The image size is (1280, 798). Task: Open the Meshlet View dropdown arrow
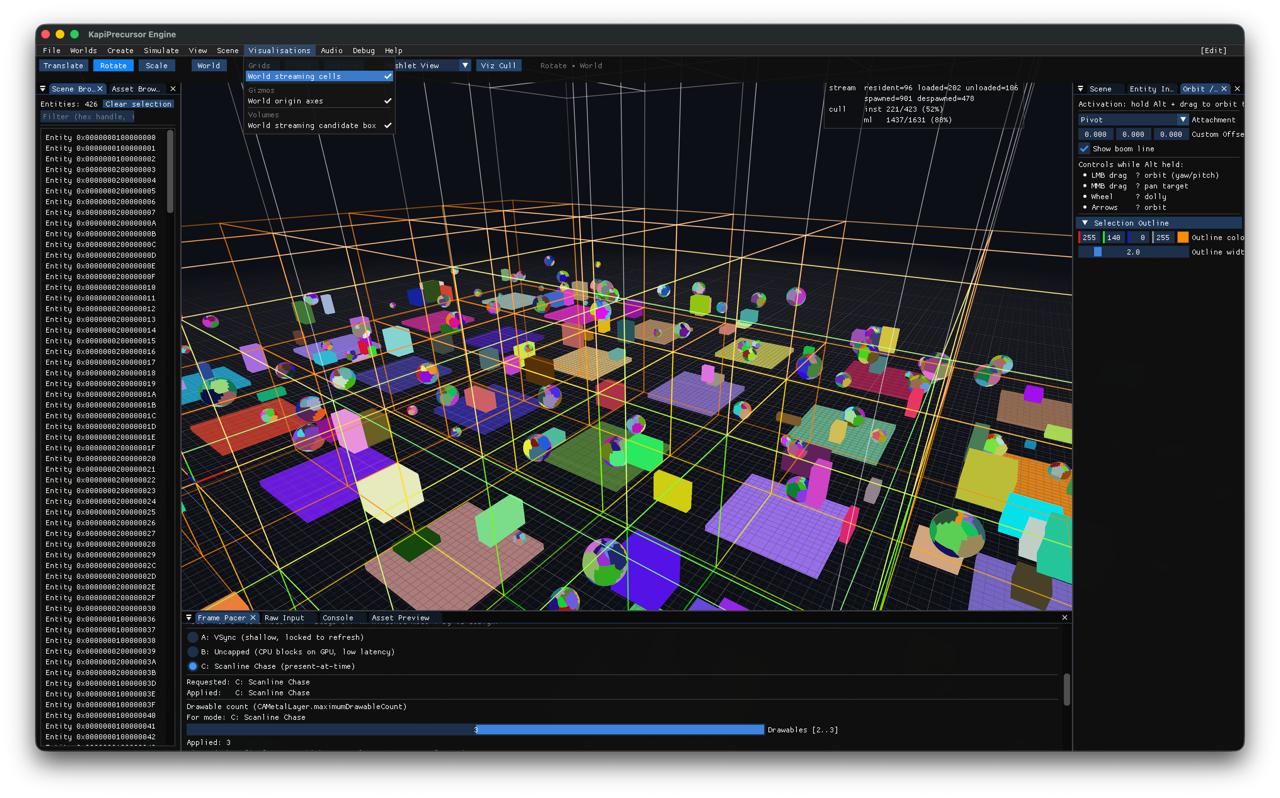tap(464, 66)
